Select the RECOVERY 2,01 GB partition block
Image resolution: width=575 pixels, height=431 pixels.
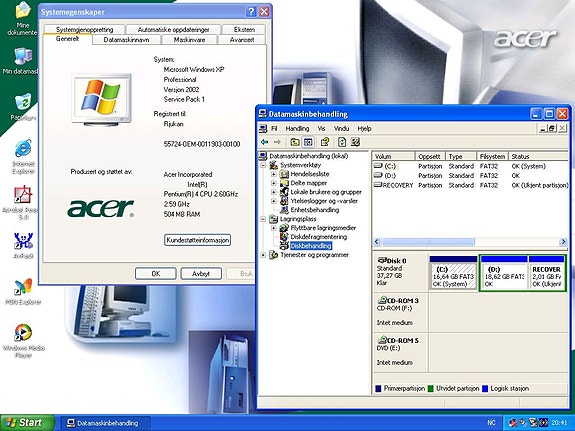[546, 273]
